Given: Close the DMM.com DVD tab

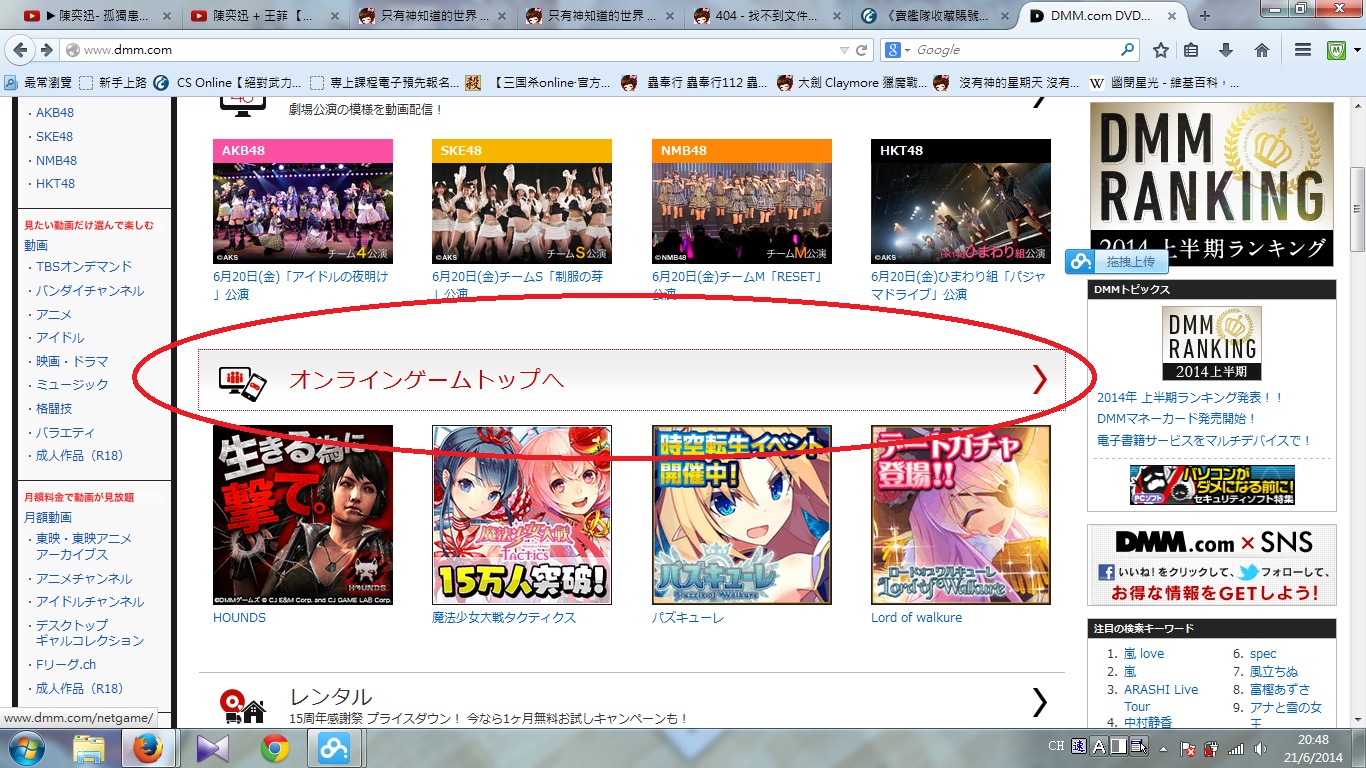Looking at the screenshot, I should pos(1173,16).
